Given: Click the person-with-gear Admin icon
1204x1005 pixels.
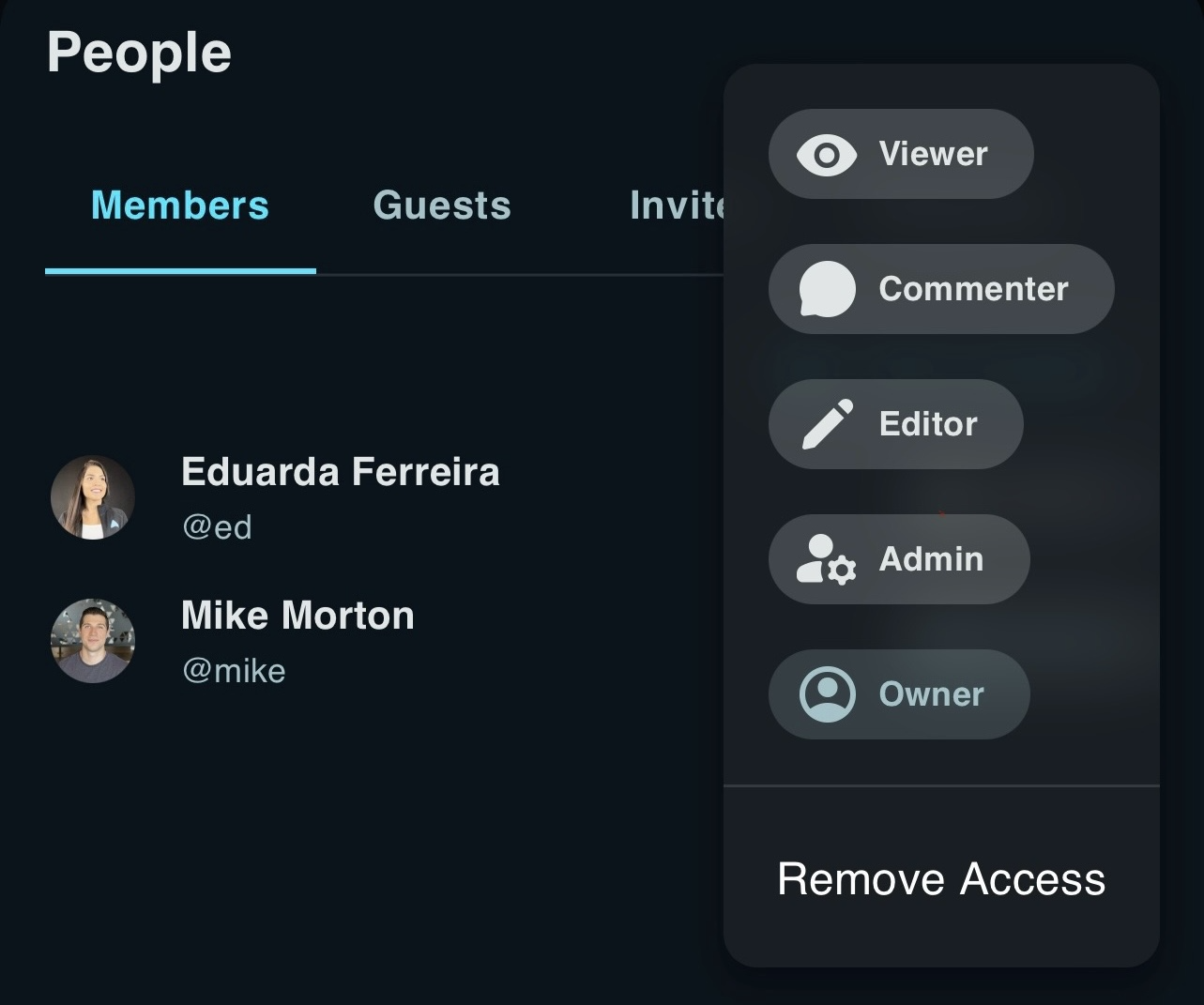Looking at the screenshot, I should coord(826,559).
